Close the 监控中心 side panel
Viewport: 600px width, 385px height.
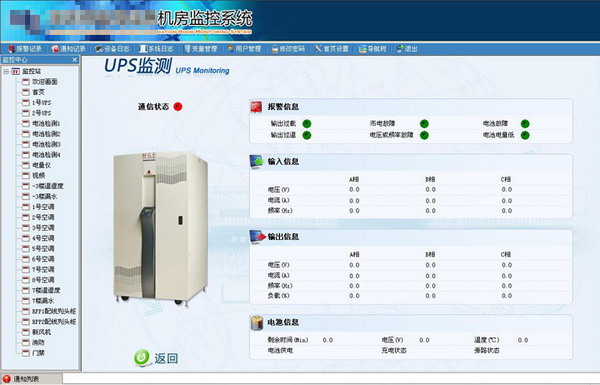coord(75,60)
